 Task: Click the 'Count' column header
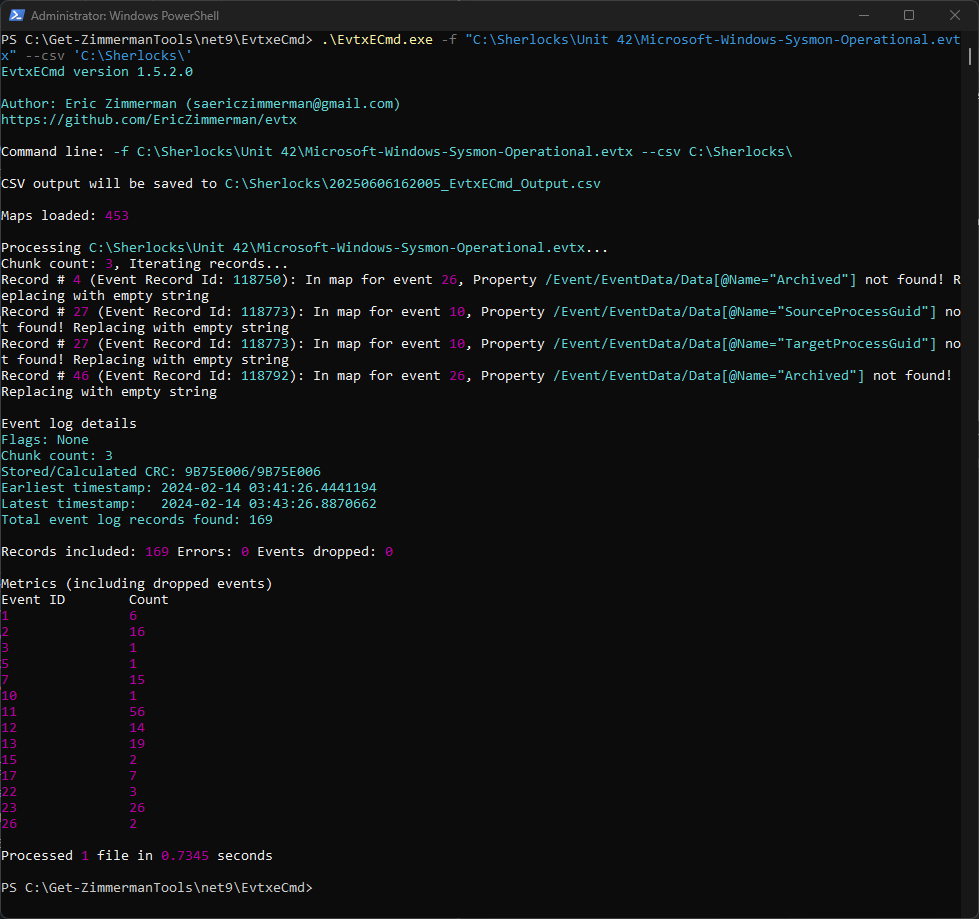pos(149,599)
